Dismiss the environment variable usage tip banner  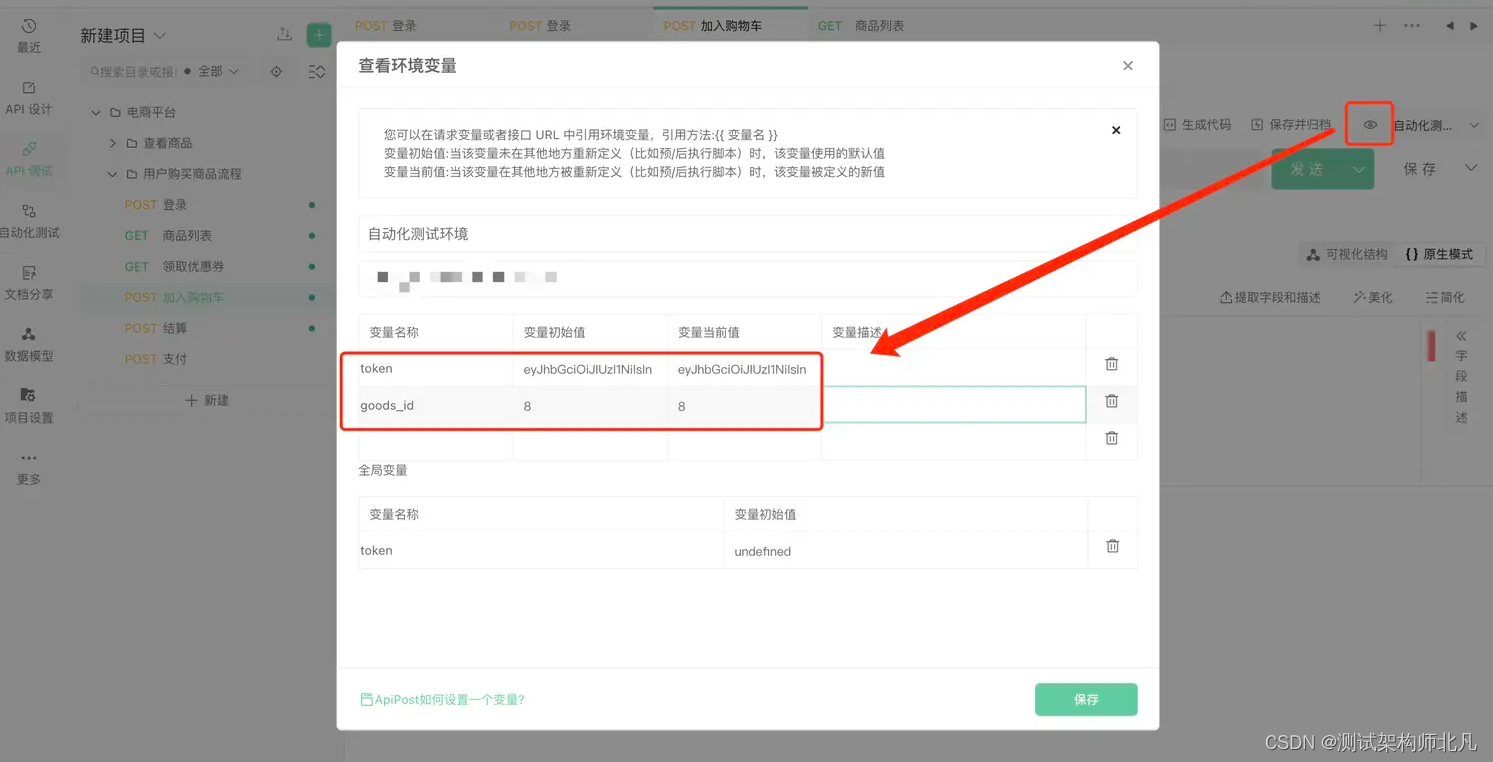[x=1116, y=130]
